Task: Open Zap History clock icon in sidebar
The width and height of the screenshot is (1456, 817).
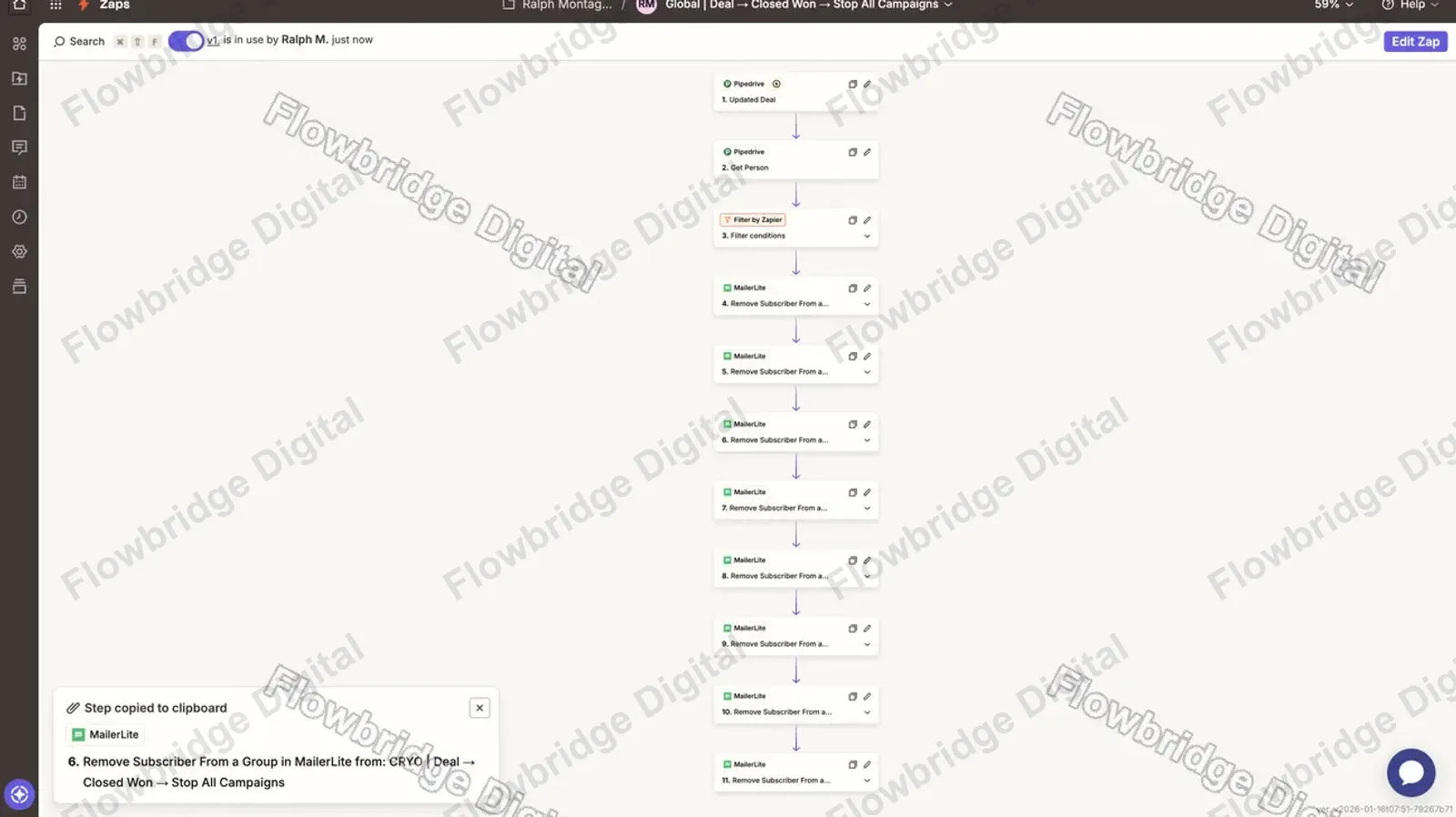Action: coord(19,217)
